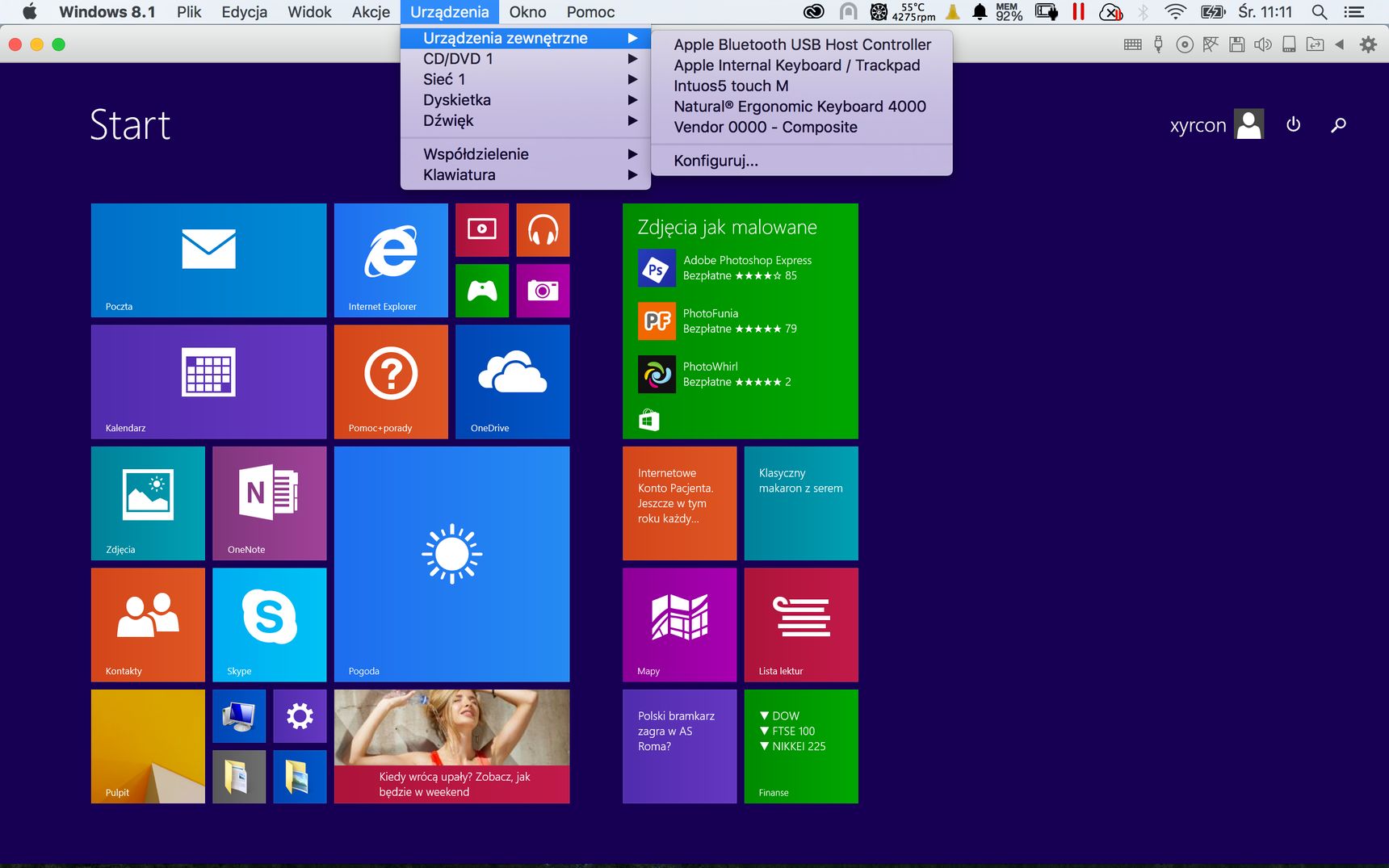Select Urządzenia zewnętrzne submenu item
1389x868 pixels.
click(x=526, y=38)
